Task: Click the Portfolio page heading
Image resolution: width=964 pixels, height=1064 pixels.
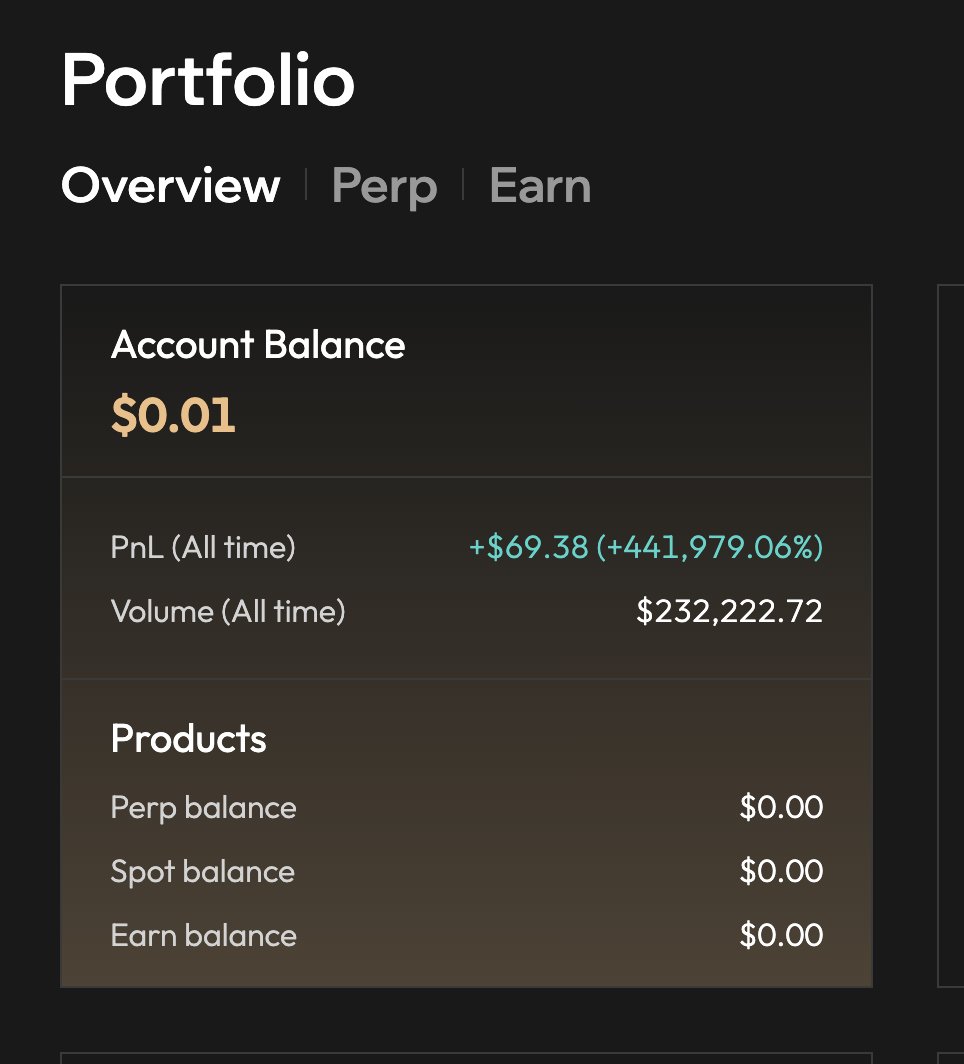Action: pyautogui.click(x=208, y=81)
